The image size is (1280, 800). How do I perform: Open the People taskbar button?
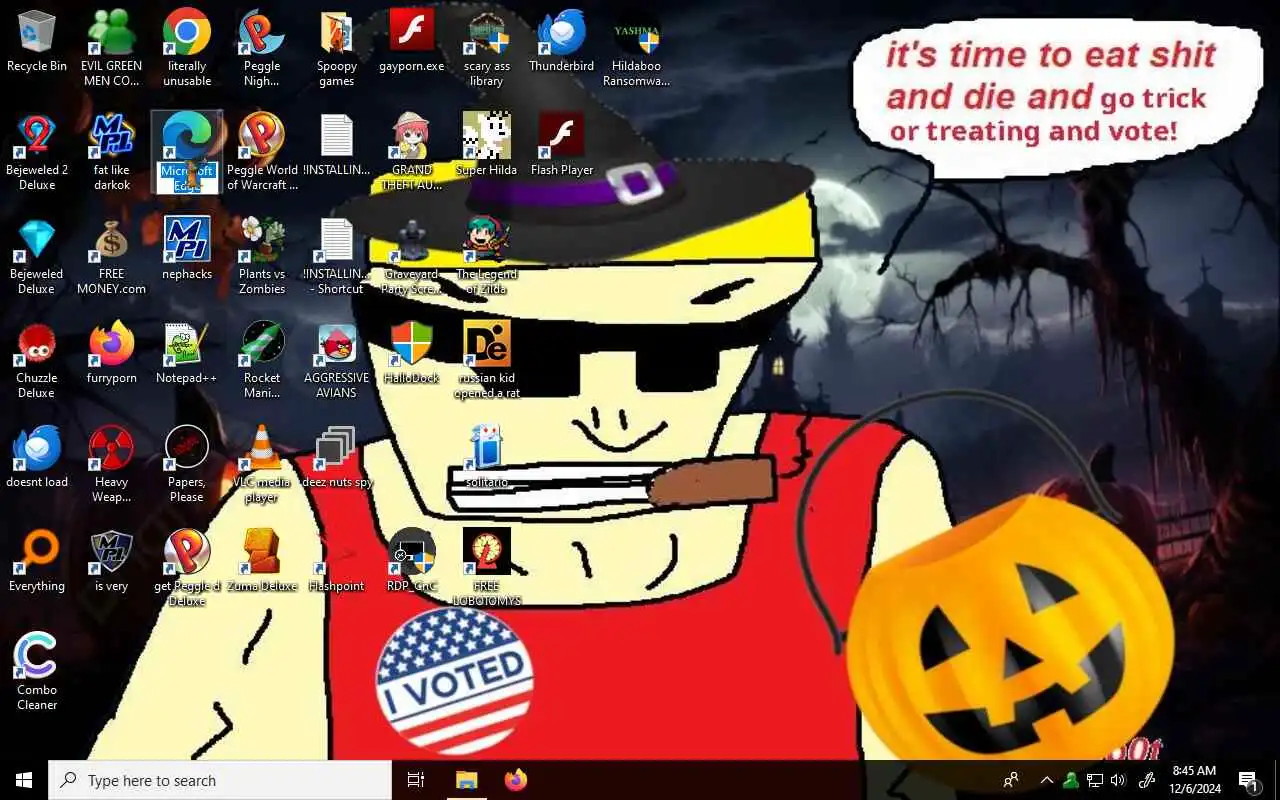click(1011, 780)
